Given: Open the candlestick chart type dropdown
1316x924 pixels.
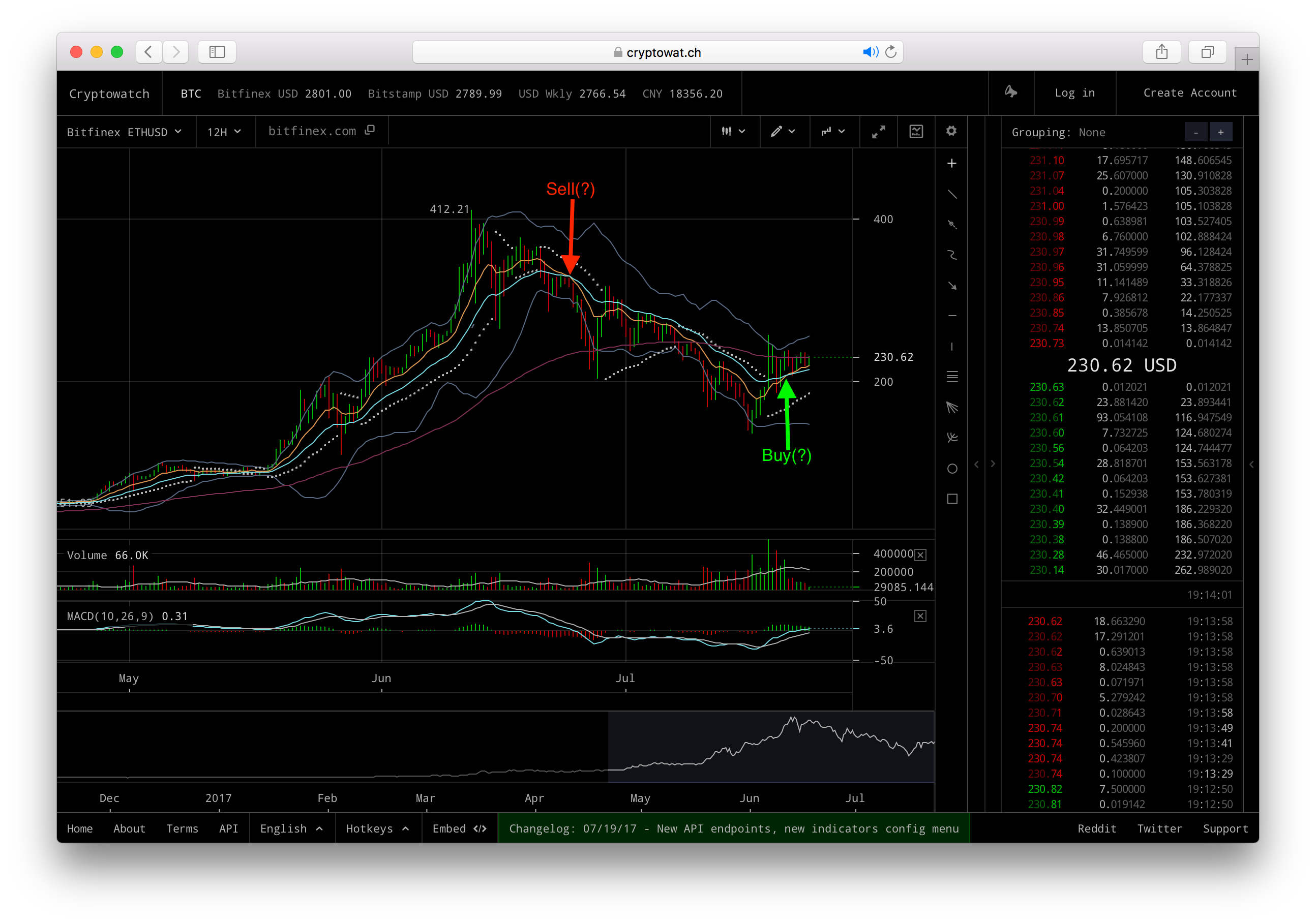Looking at the screenshot, I should (x=733, y=132).
